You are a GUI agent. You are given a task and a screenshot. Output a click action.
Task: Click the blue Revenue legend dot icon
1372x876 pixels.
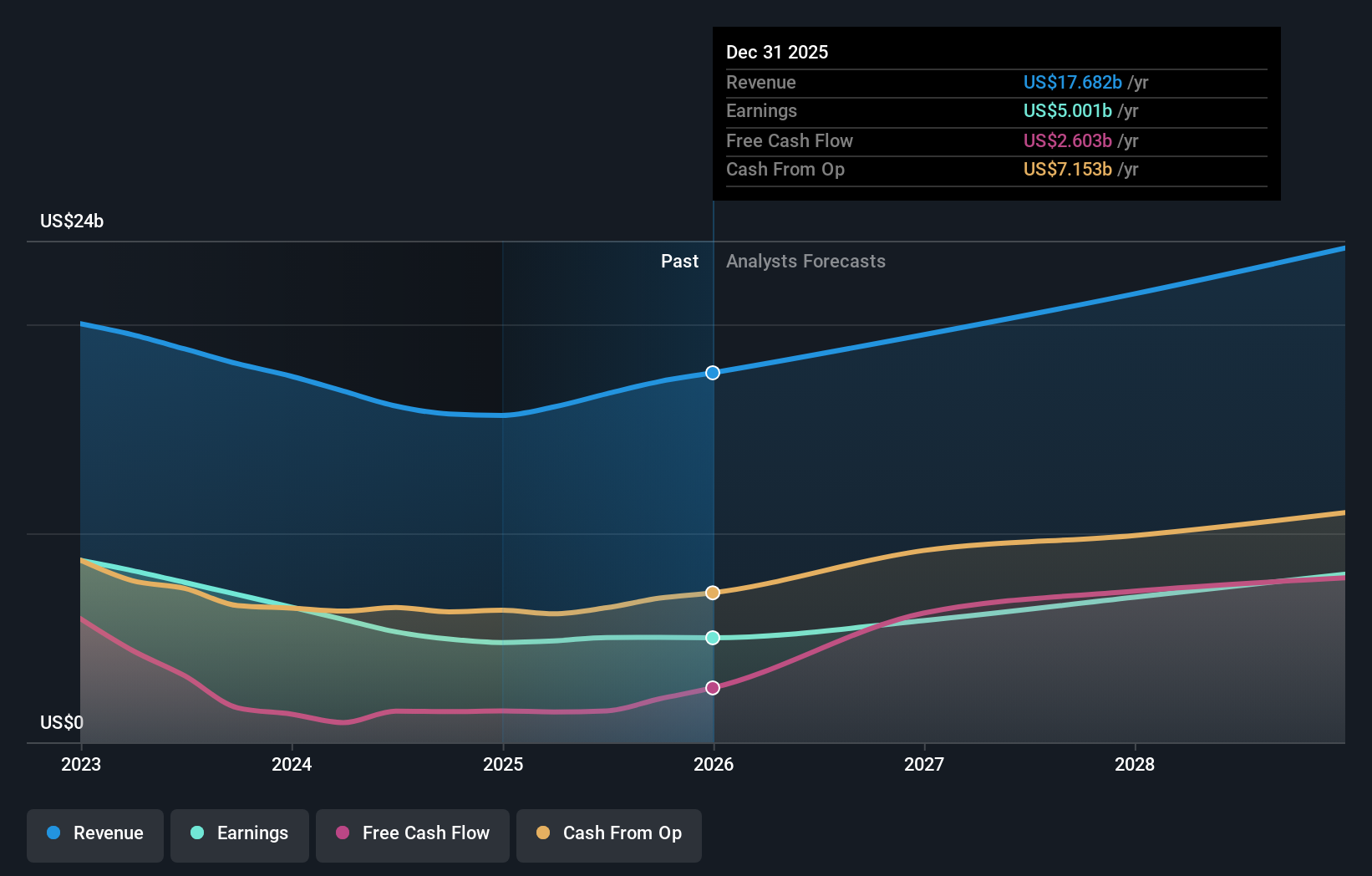click(52, 833)
